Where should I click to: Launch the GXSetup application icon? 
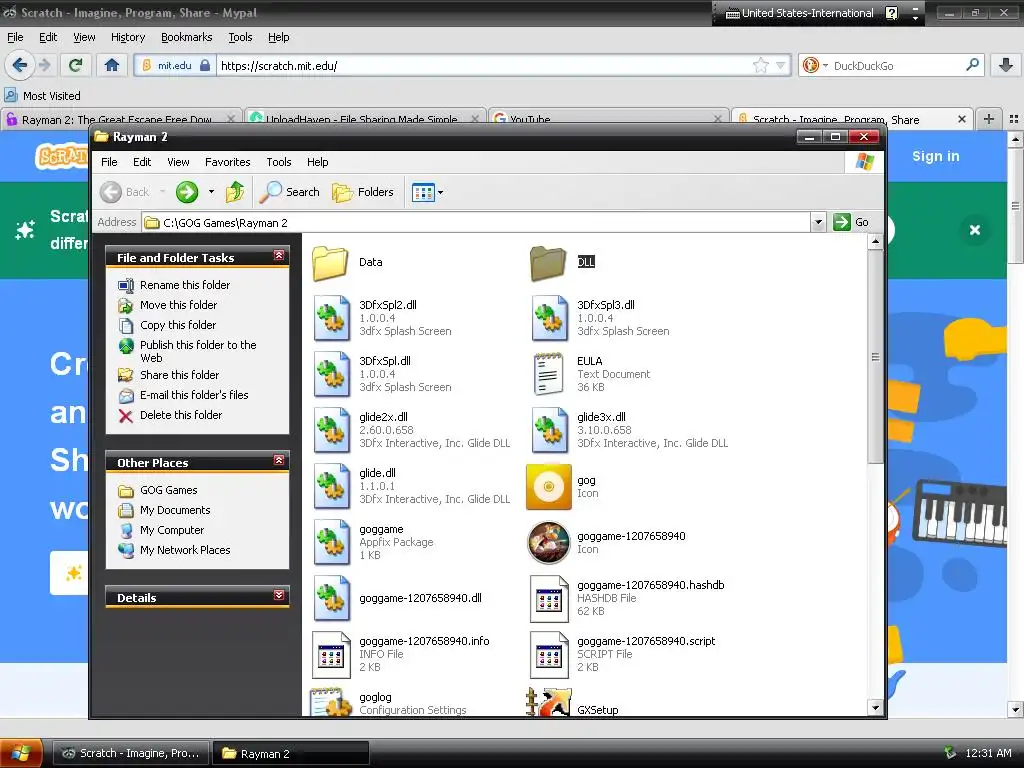(549, 702)
